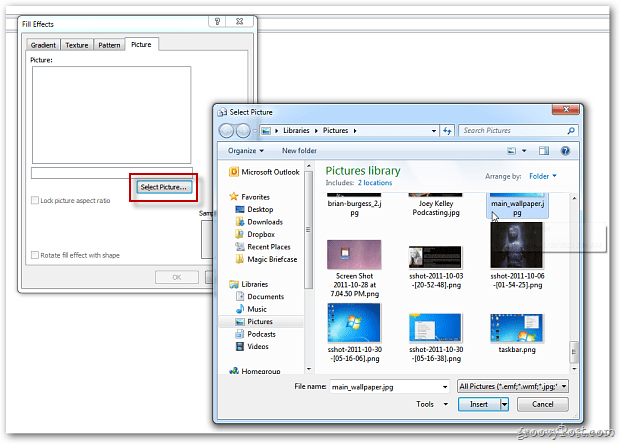
Task: Select the taskbar.png thumbnail
Action: [516, 328]
